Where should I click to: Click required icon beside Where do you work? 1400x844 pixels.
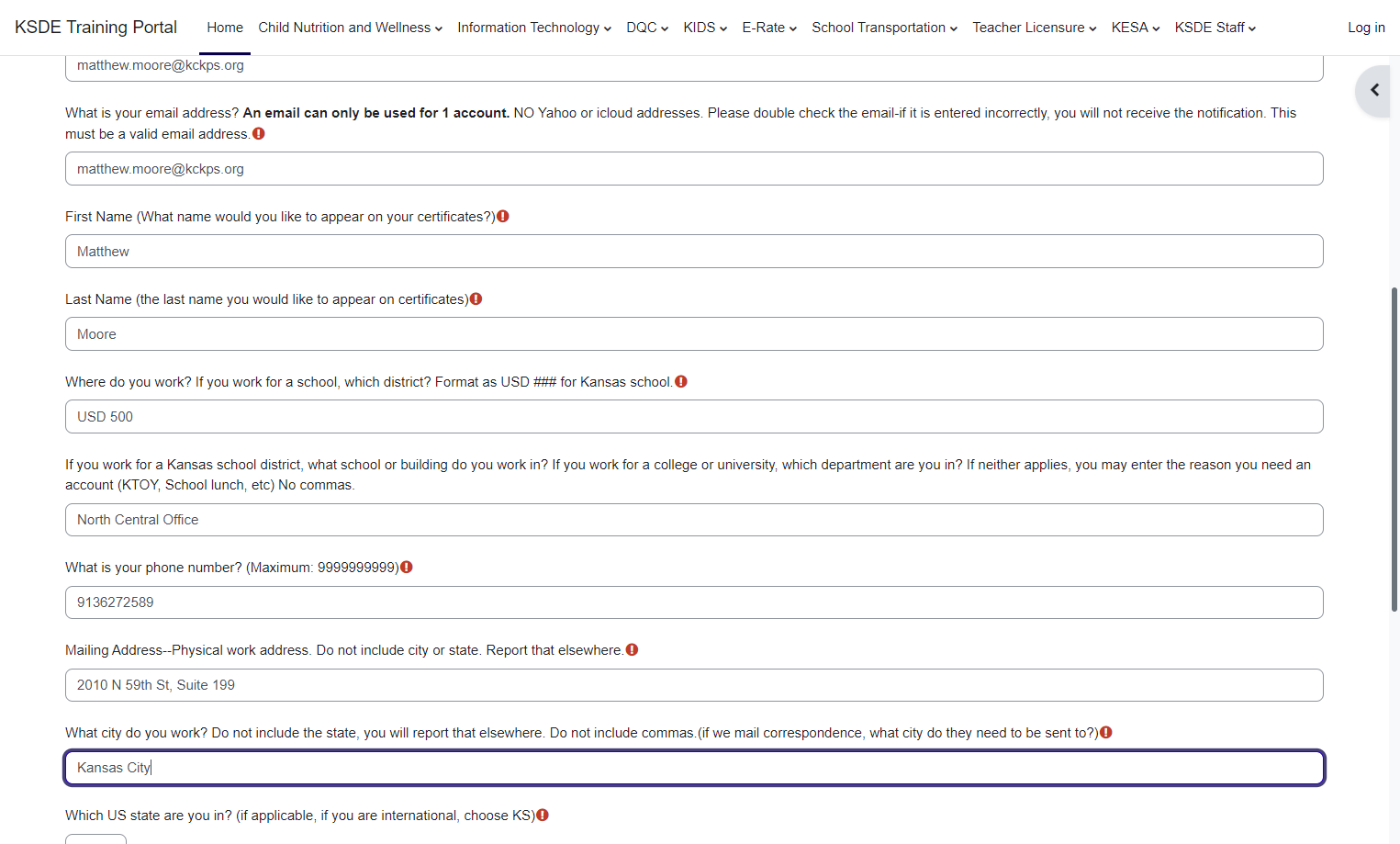point(681,382)
